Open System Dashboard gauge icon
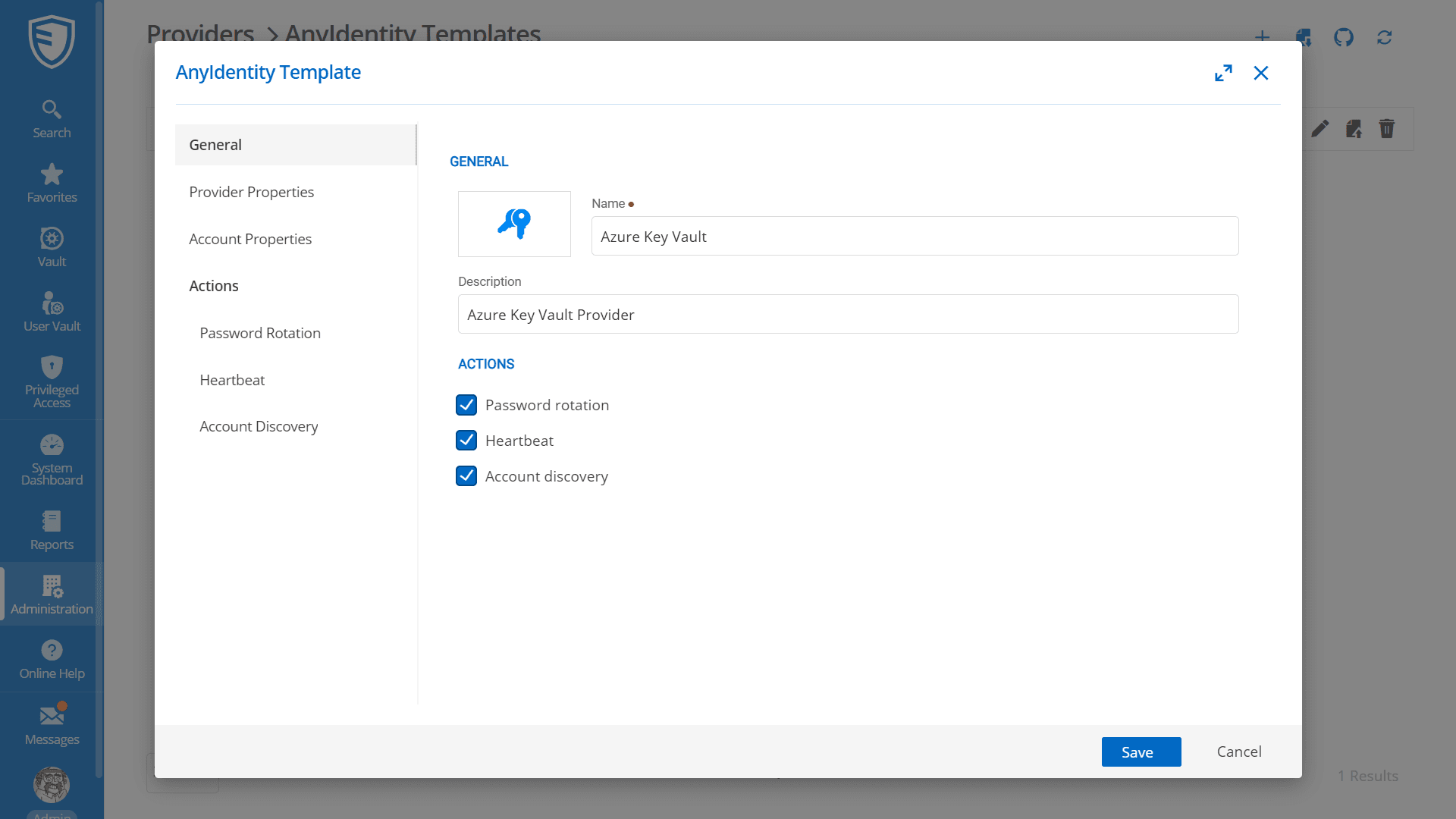 [x=52, y=460]
